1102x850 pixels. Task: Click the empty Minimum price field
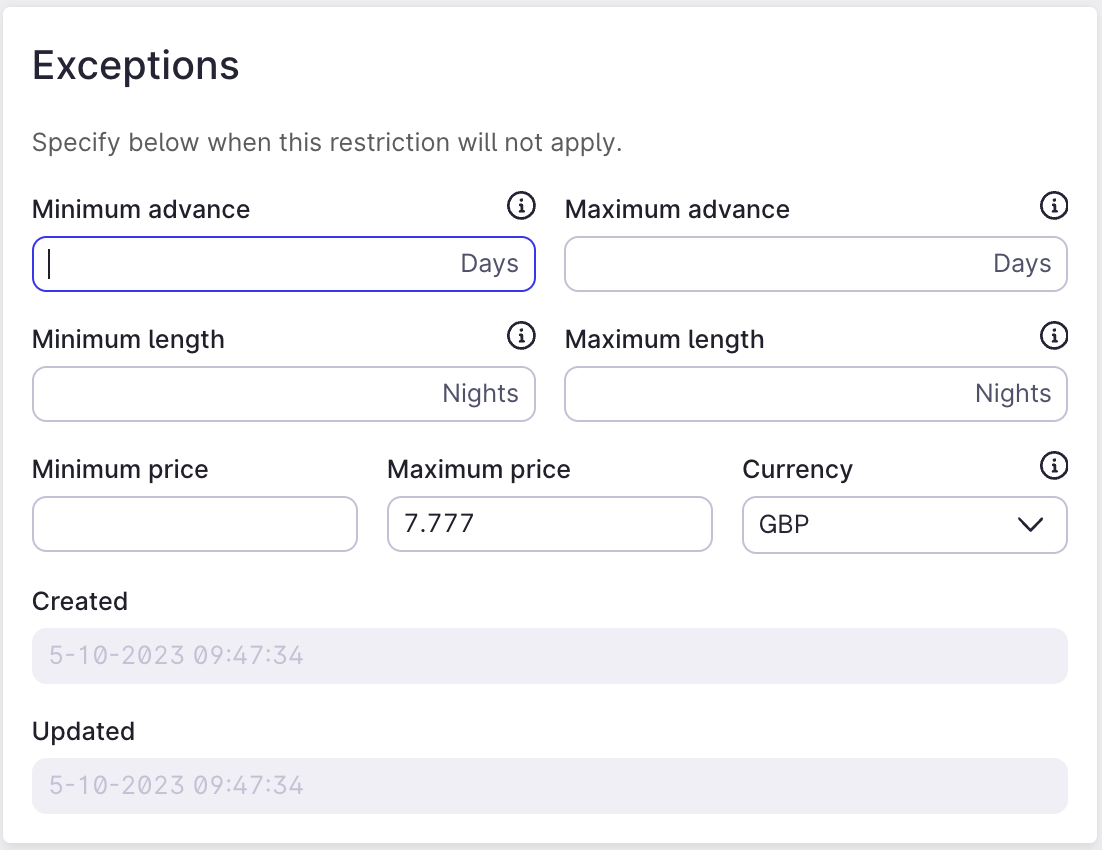click(195, 524)
